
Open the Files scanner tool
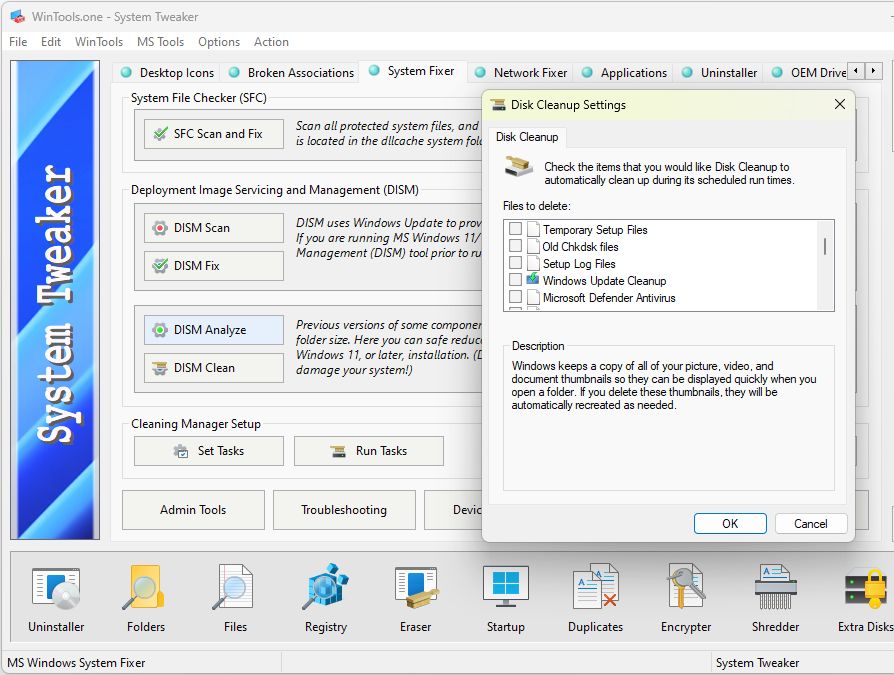pyautogui.click(x=235, y=599)
